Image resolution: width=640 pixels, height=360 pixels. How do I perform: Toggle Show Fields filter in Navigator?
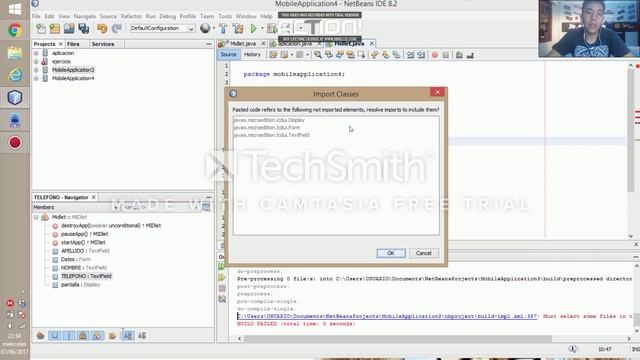click(x=54, y=336)
